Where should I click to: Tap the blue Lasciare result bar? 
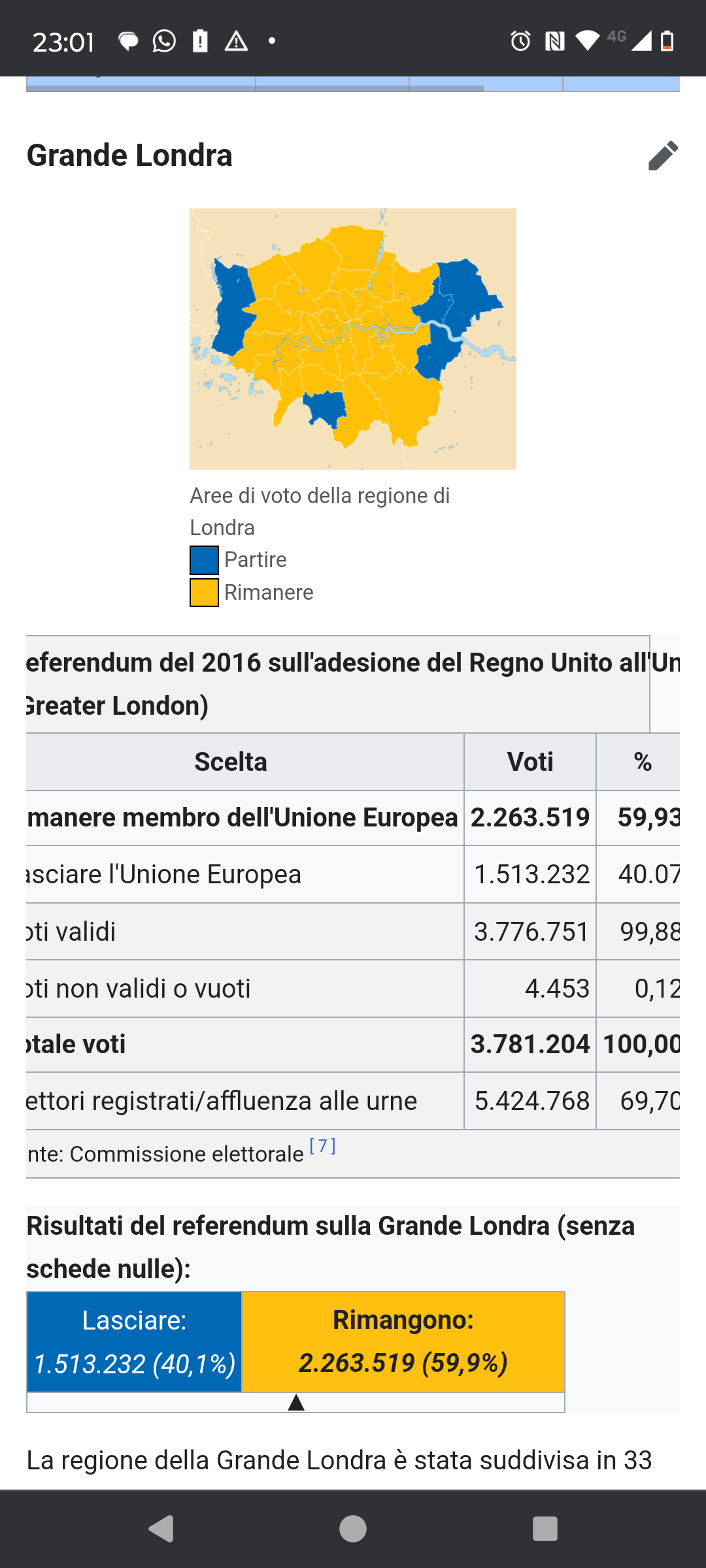[135, 1342]
